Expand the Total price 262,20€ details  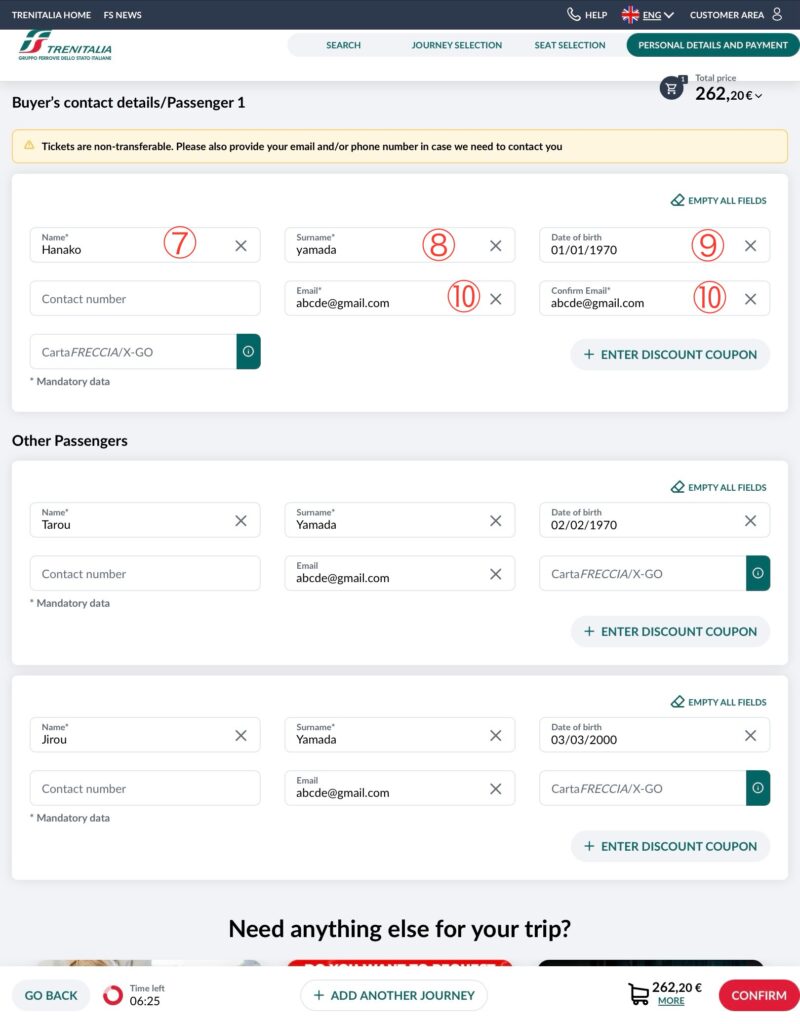tap(729, 94)
